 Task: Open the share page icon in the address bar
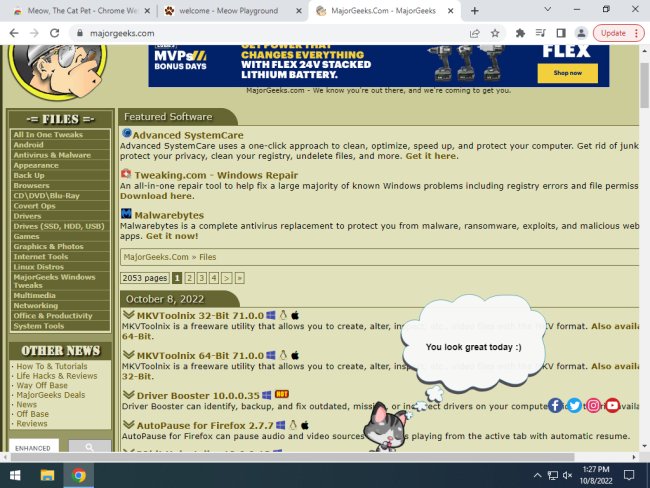[475, 33]
